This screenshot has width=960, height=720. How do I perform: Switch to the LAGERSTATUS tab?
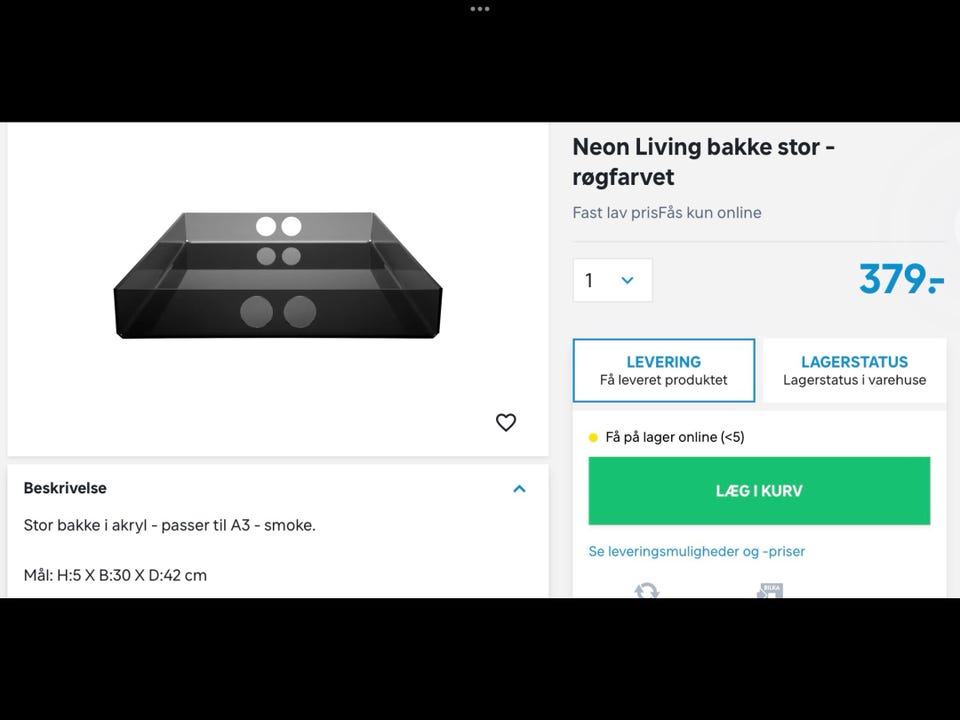(x=854, y=370)
